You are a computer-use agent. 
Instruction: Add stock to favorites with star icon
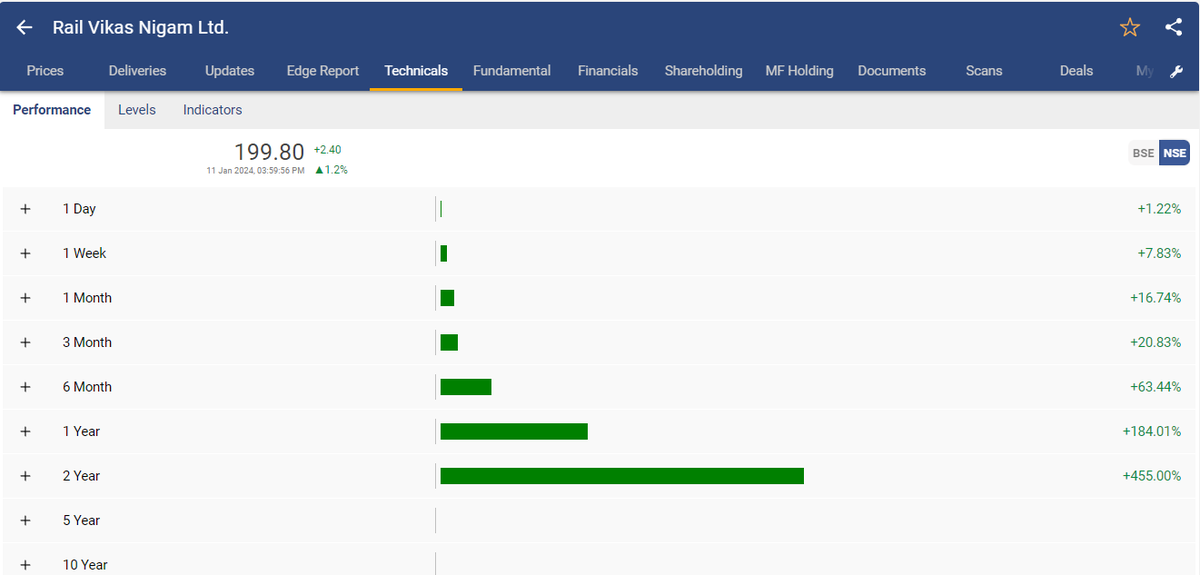point(1130,28)
